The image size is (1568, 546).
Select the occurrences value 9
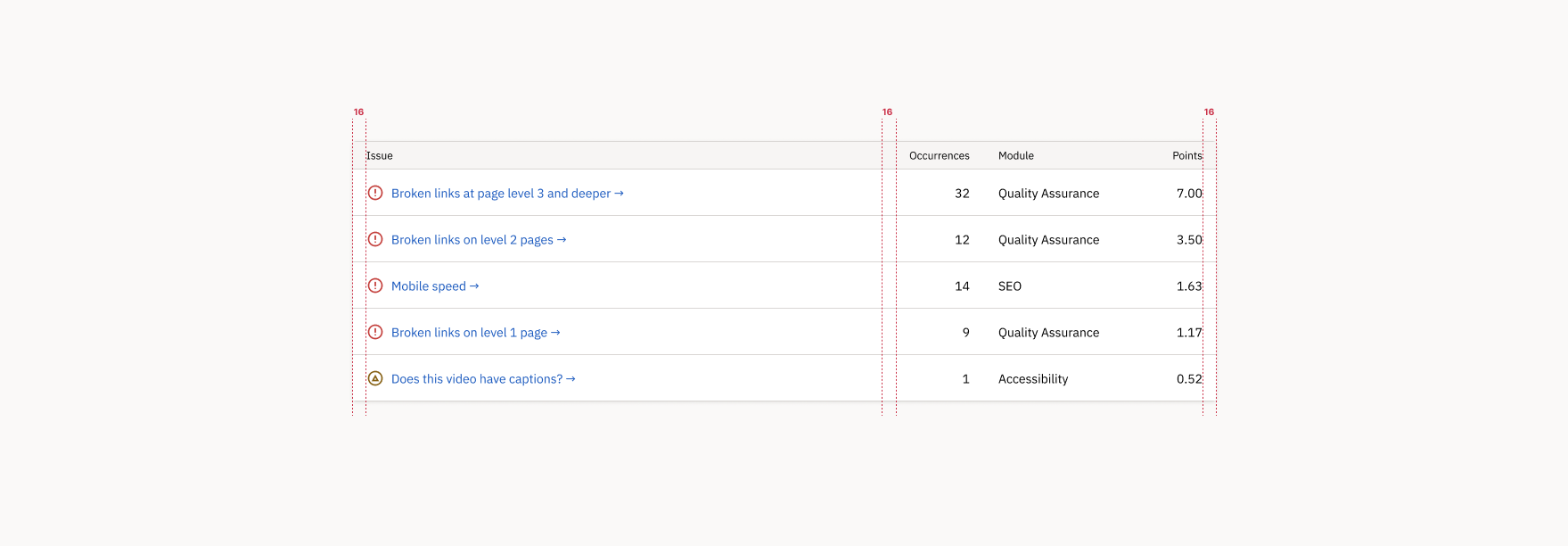965,333
